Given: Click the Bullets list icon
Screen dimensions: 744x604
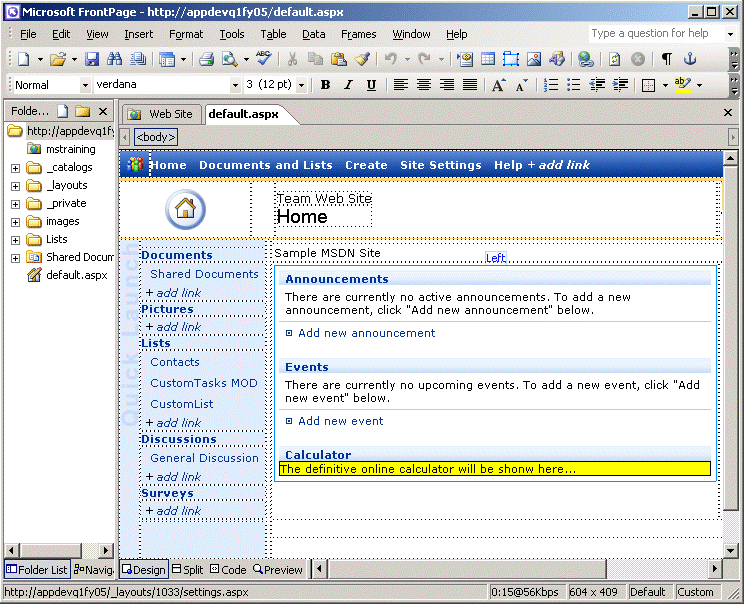Looking at the screenshot, I should click(x=574, y=85).
